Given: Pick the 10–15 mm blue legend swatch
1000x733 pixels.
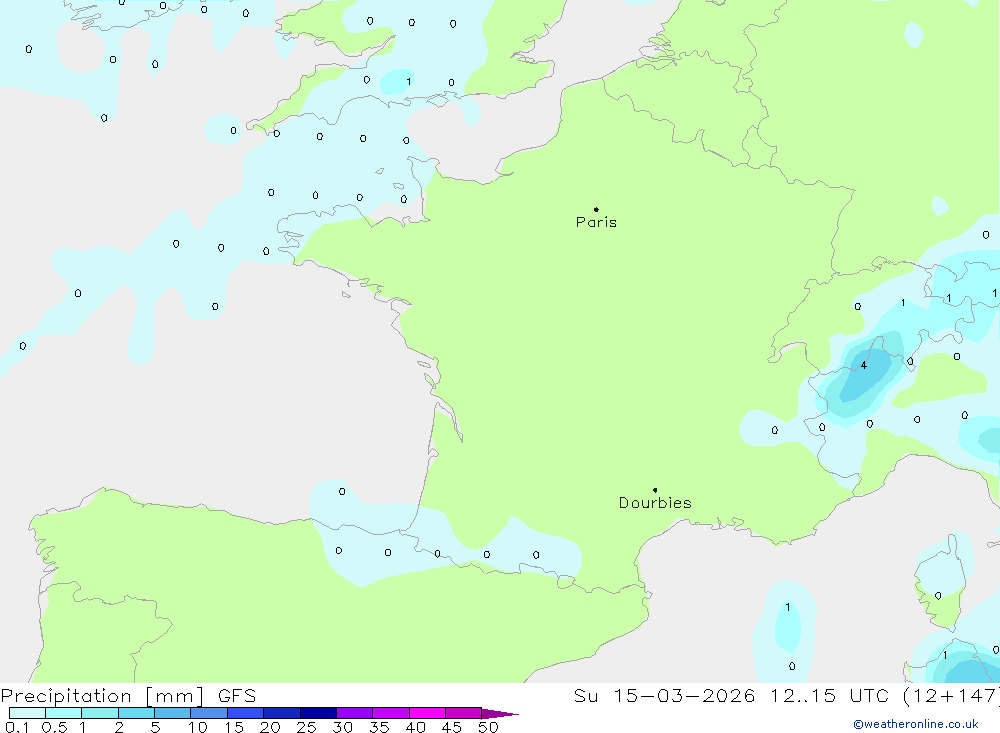Looking at the screenshot, I should [209, 713].
